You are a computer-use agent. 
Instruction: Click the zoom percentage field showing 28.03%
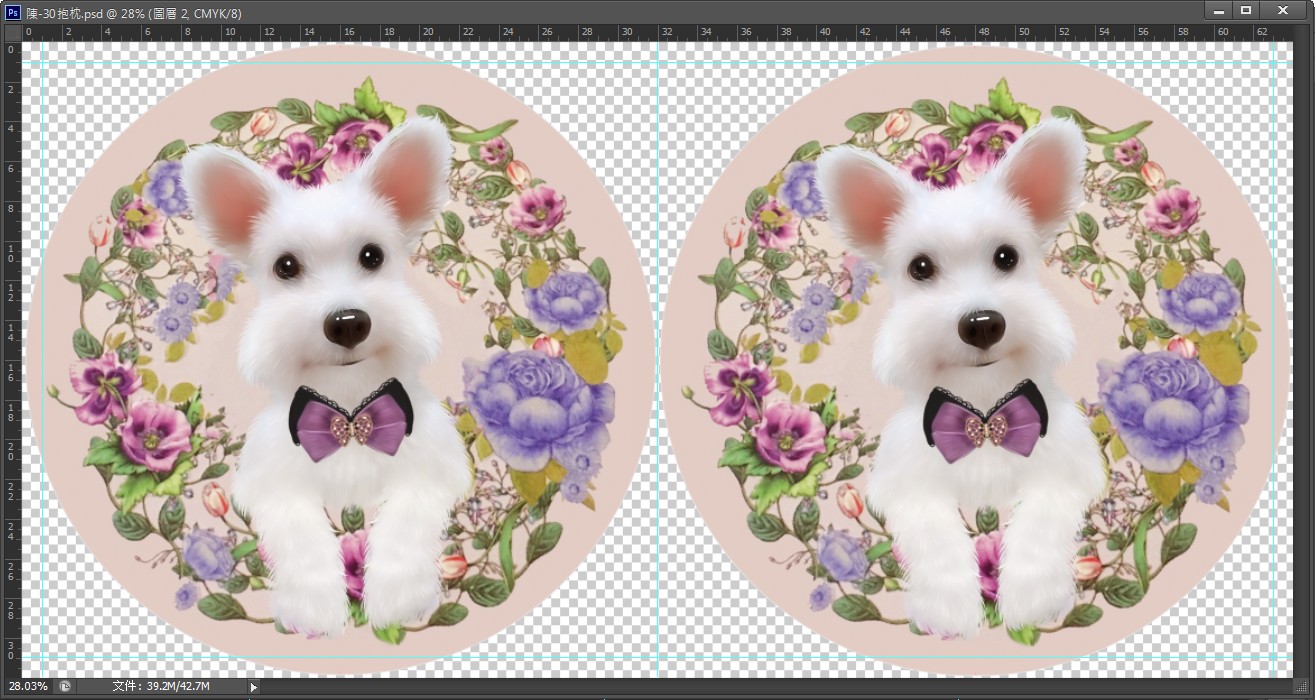(x=28, y=686)
